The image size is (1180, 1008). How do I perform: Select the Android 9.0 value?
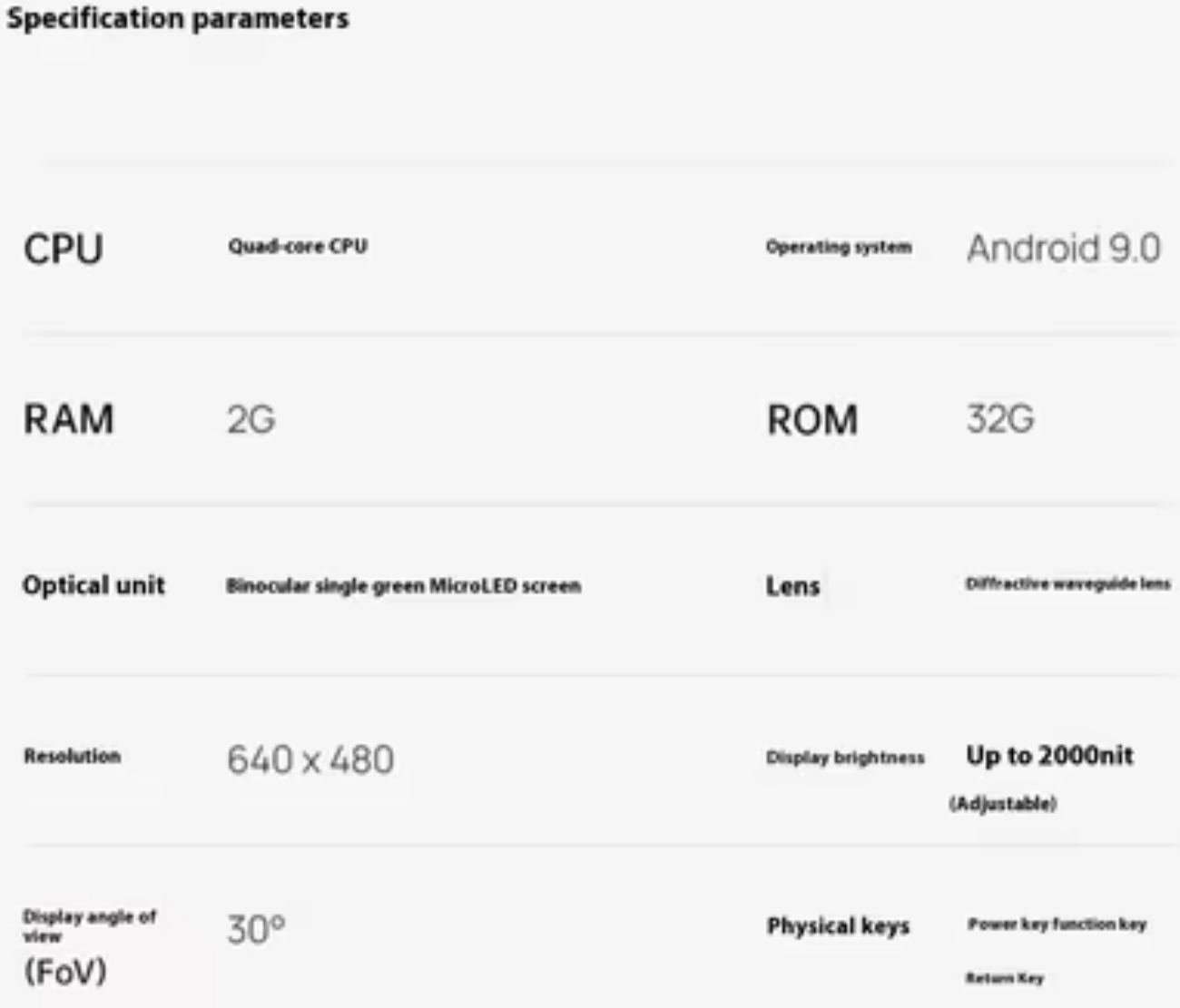tap(1063, 249)
